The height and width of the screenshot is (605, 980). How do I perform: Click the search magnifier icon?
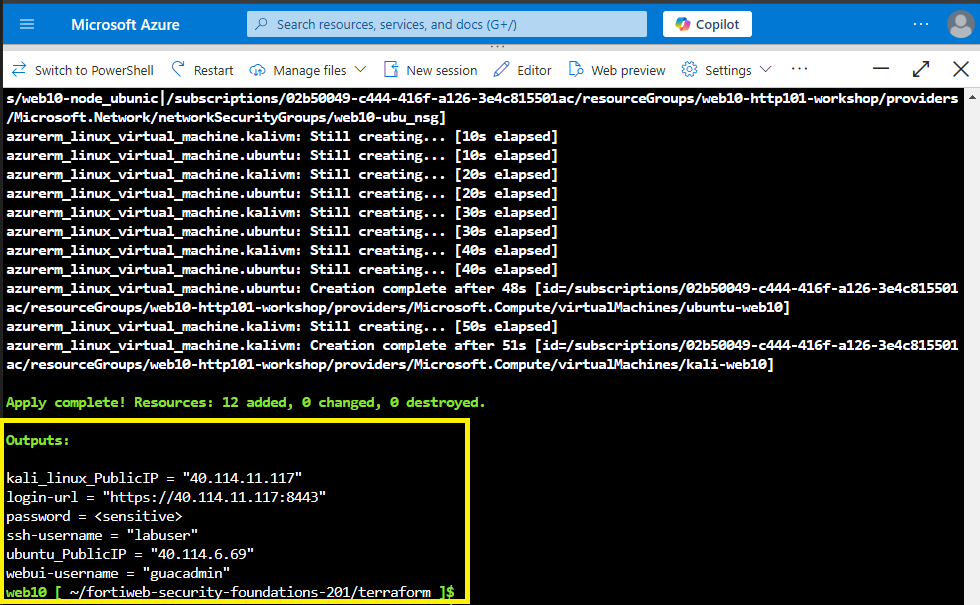(x=262, y=24)
